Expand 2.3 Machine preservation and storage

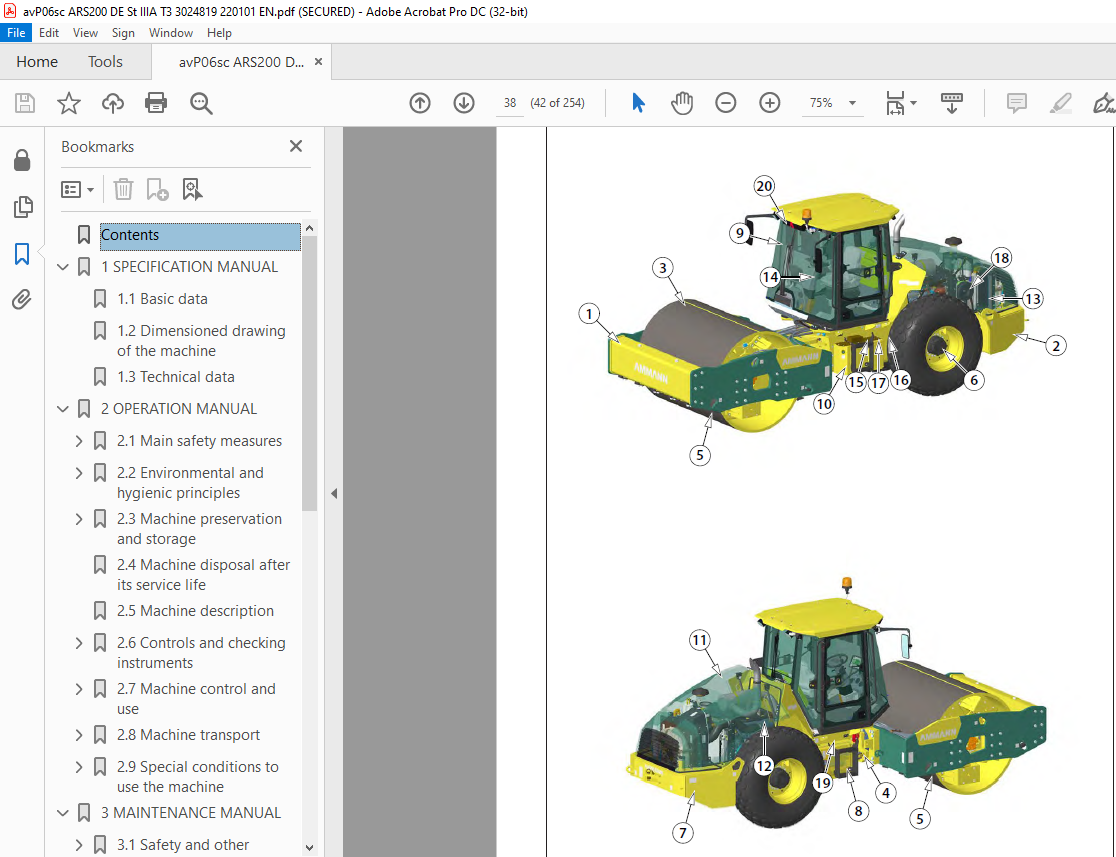pyautogui.click(x=79, y=519)
